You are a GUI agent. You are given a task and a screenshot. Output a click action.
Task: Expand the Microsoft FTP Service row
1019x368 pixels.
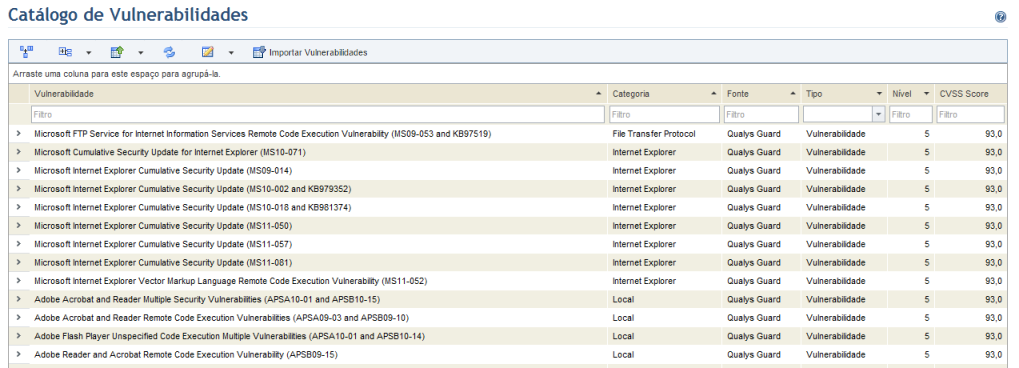18,133
